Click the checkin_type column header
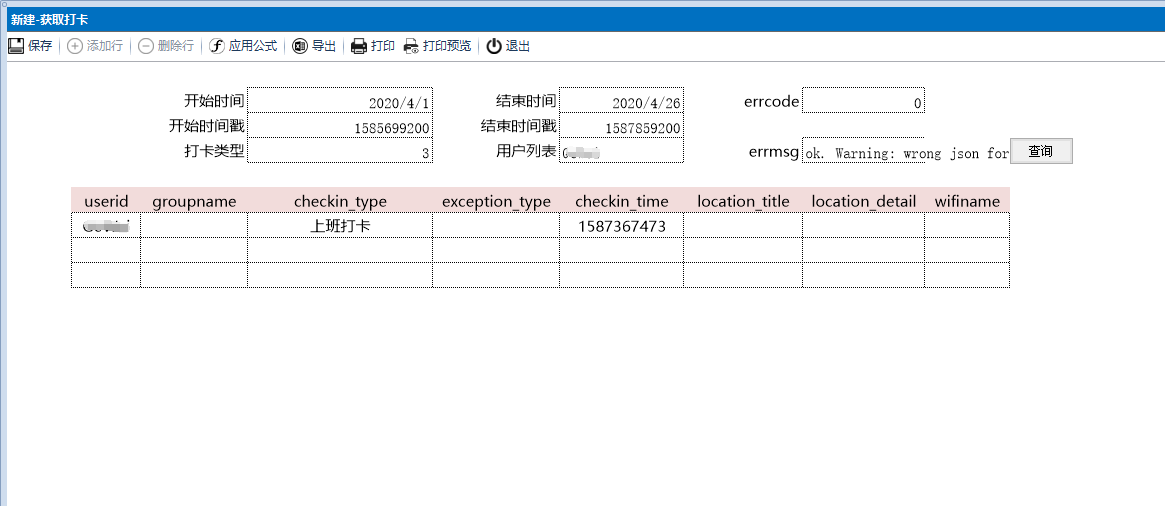The image size is (1165, 506). point(340,201)
